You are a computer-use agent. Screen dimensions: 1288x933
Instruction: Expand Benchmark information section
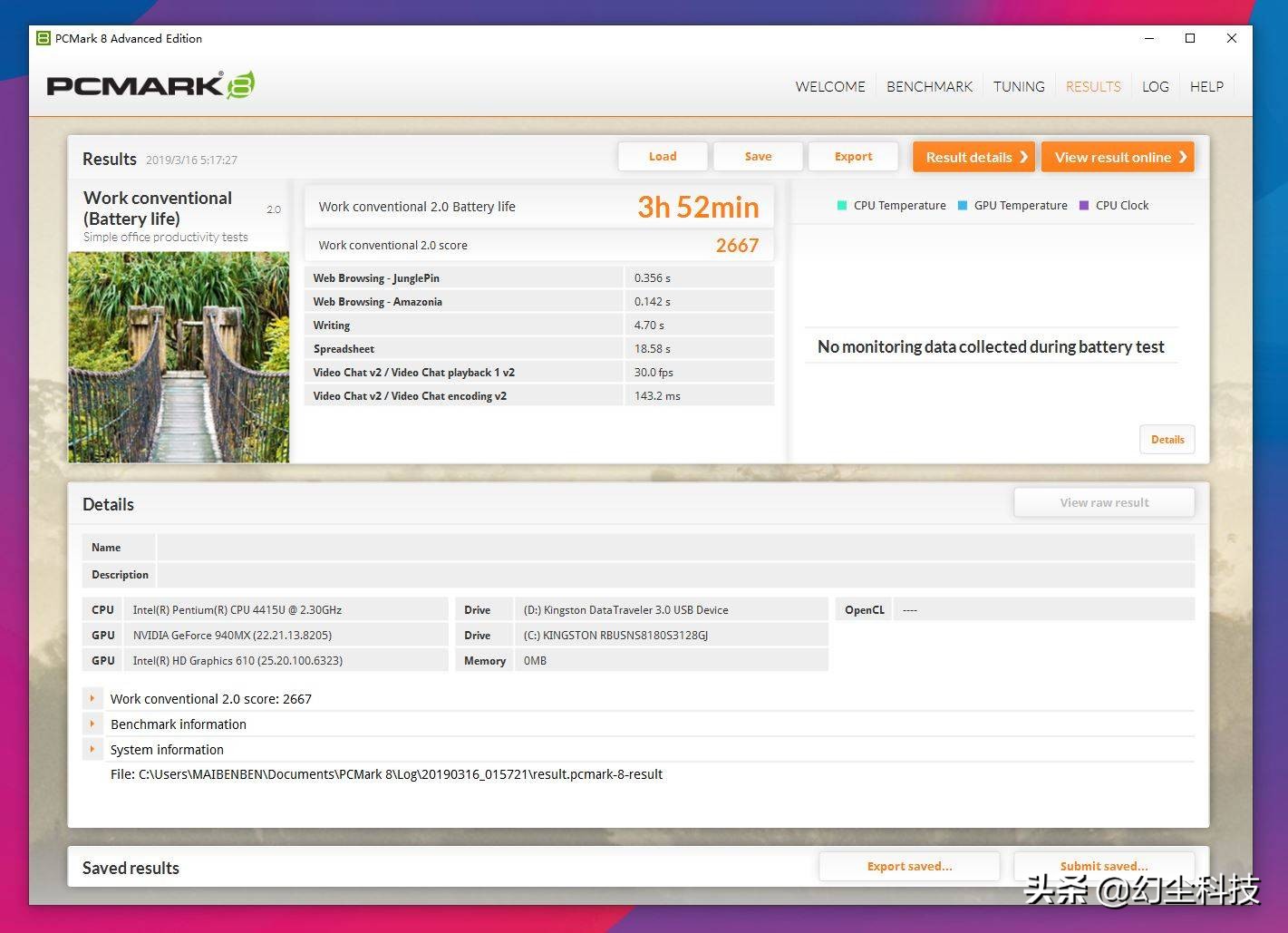[92, 724]
